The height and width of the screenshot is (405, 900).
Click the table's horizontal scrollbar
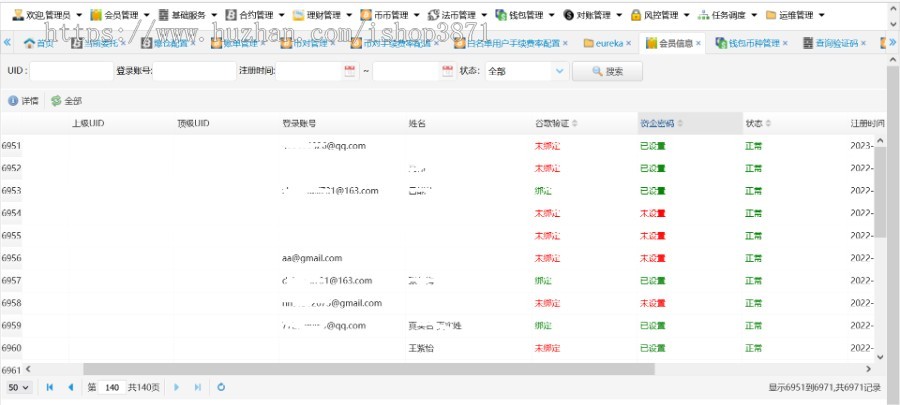[x=368, y=369]
